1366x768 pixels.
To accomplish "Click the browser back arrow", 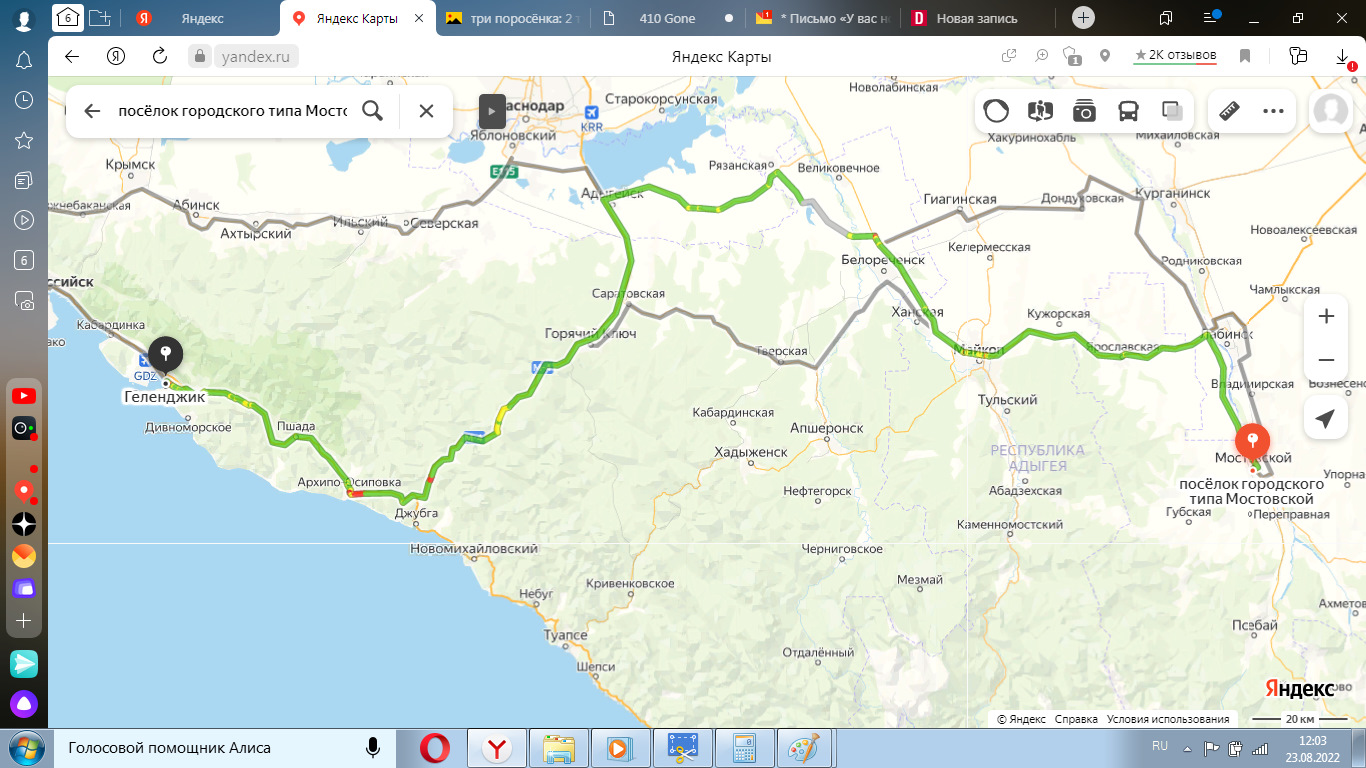I will [x=72, y=56].
